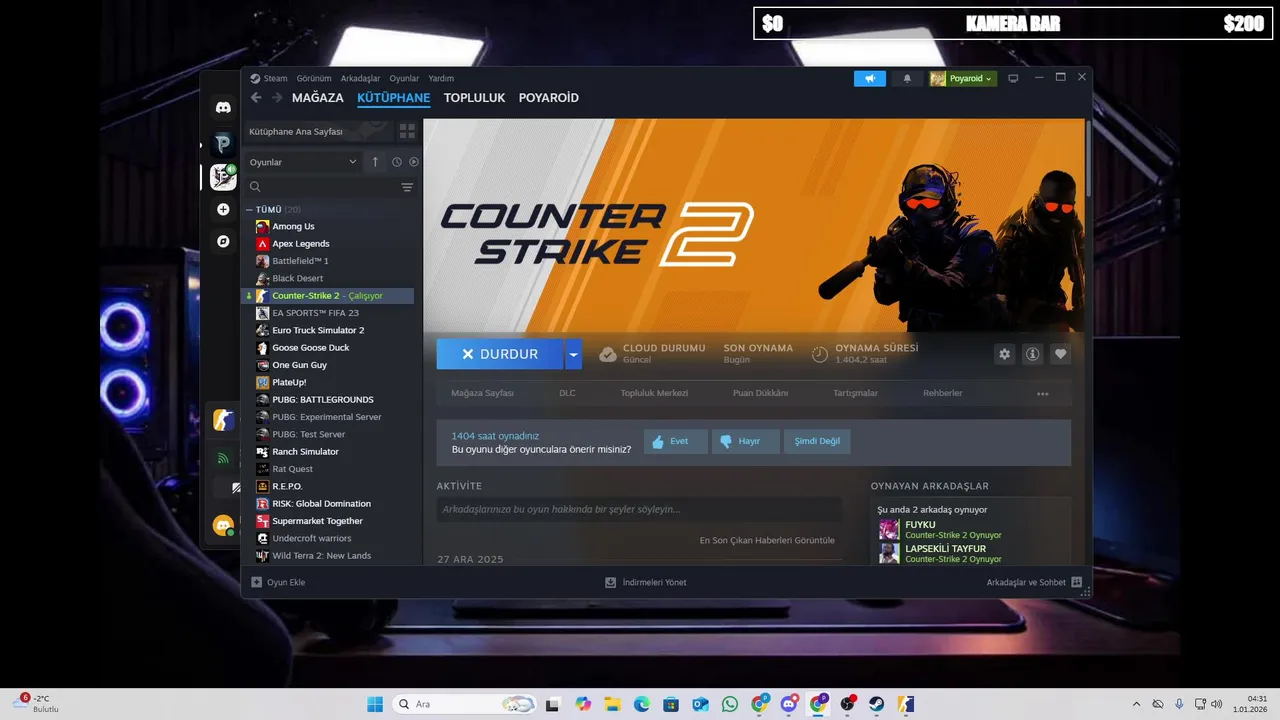Collapse TÜMÜ games category
1280x720 pixels.
click(250, 210)
